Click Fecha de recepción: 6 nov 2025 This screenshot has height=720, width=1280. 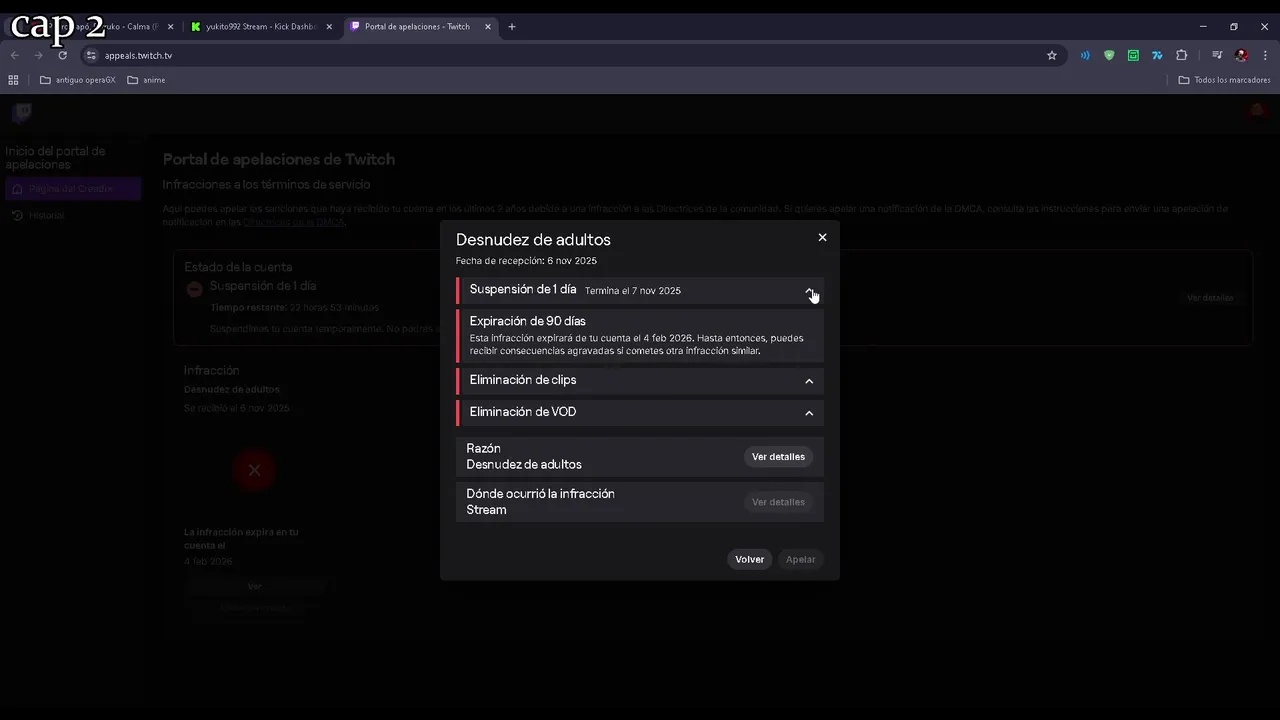526,261
